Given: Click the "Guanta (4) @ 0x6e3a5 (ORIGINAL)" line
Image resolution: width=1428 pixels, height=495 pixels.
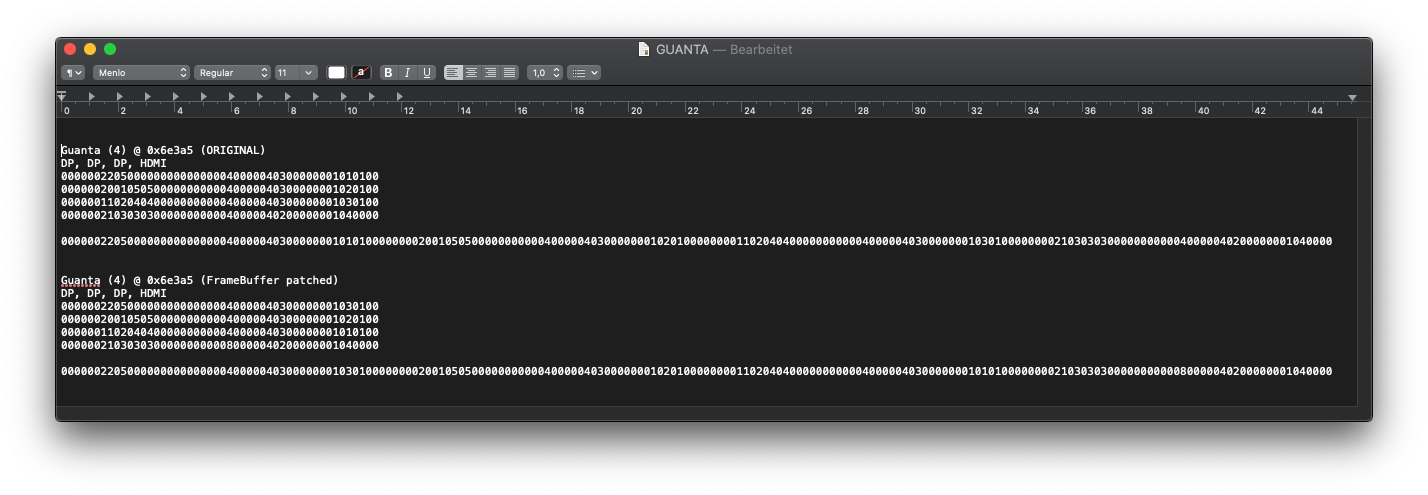Looking at the screenshot, I should pyautogui.click(x=163, y=150).
